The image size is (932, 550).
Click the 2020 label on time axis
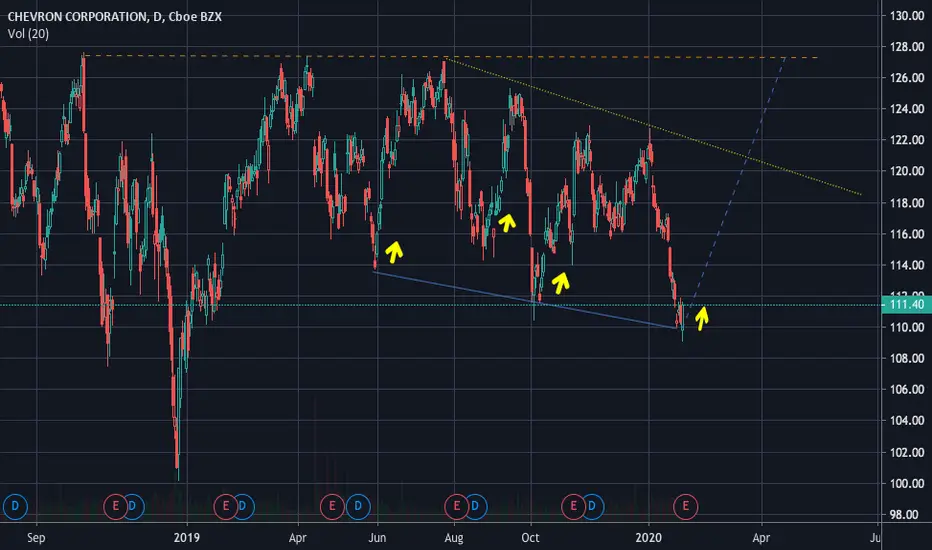(x=648, y=538)
